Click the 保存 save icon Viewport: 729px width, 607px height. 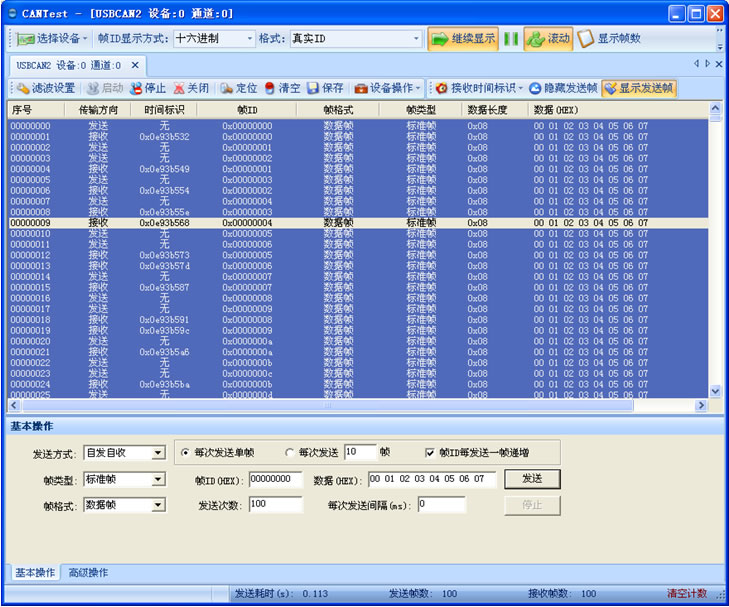tap(313, 88)
